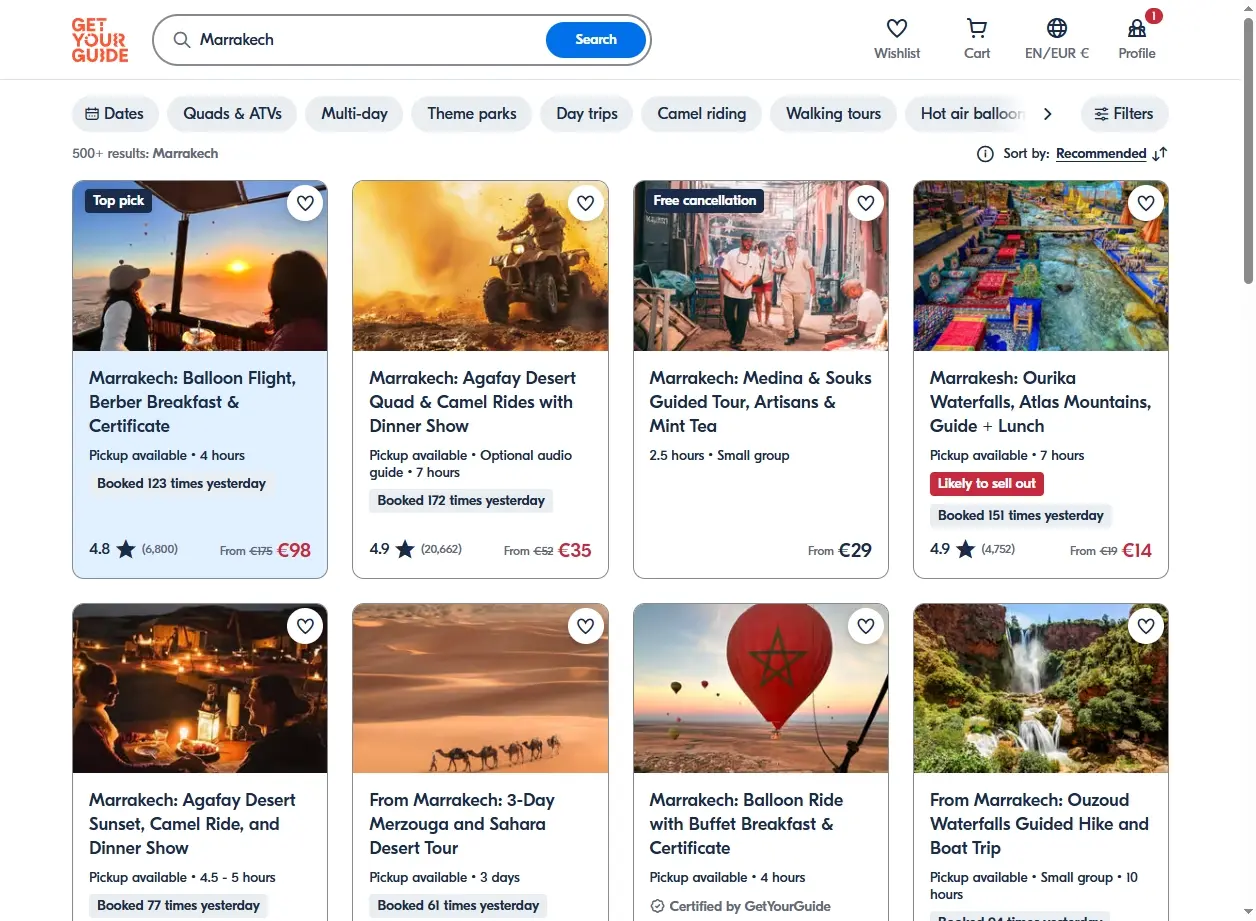The image size is (1256, 921).
Task: Select the Quads & ATVs category chip
Action: pos(232,113)
